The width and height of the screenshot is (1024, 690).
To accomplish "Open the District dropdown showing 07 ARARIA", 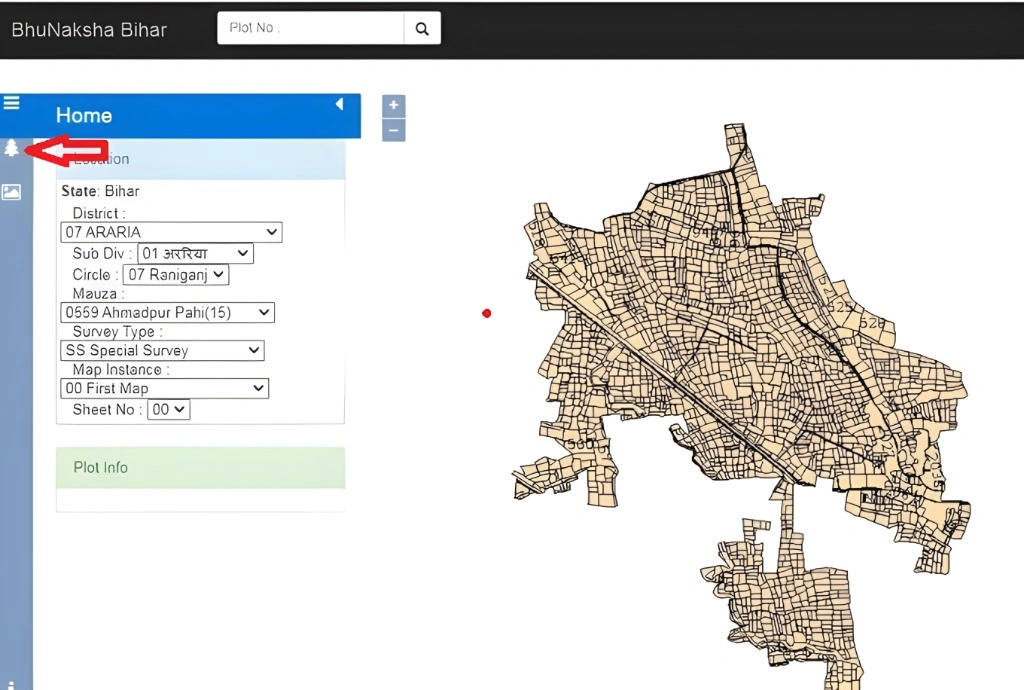I will 171,232.
